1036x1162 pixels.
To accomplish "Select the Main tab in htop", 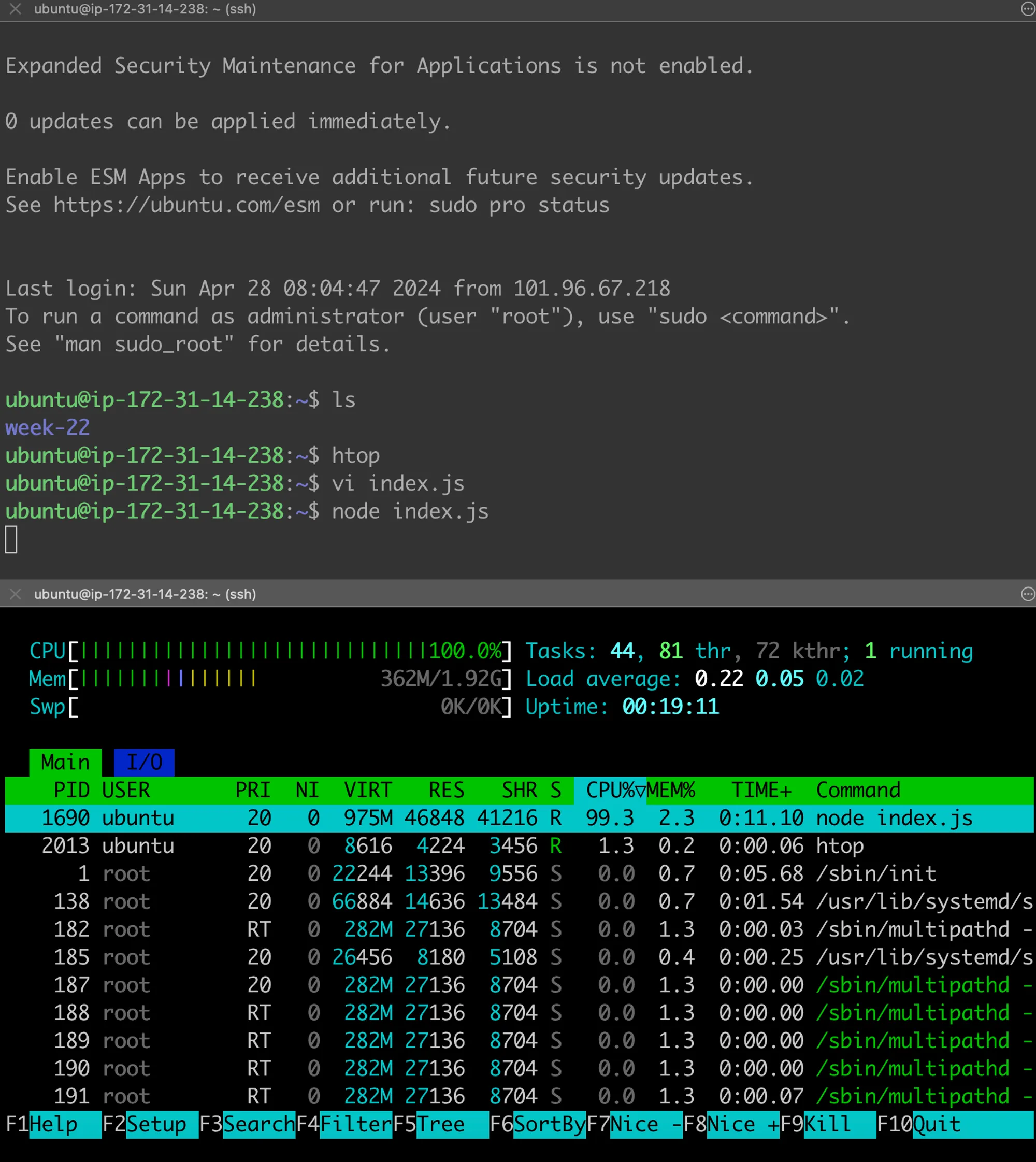I will point(65,762).
